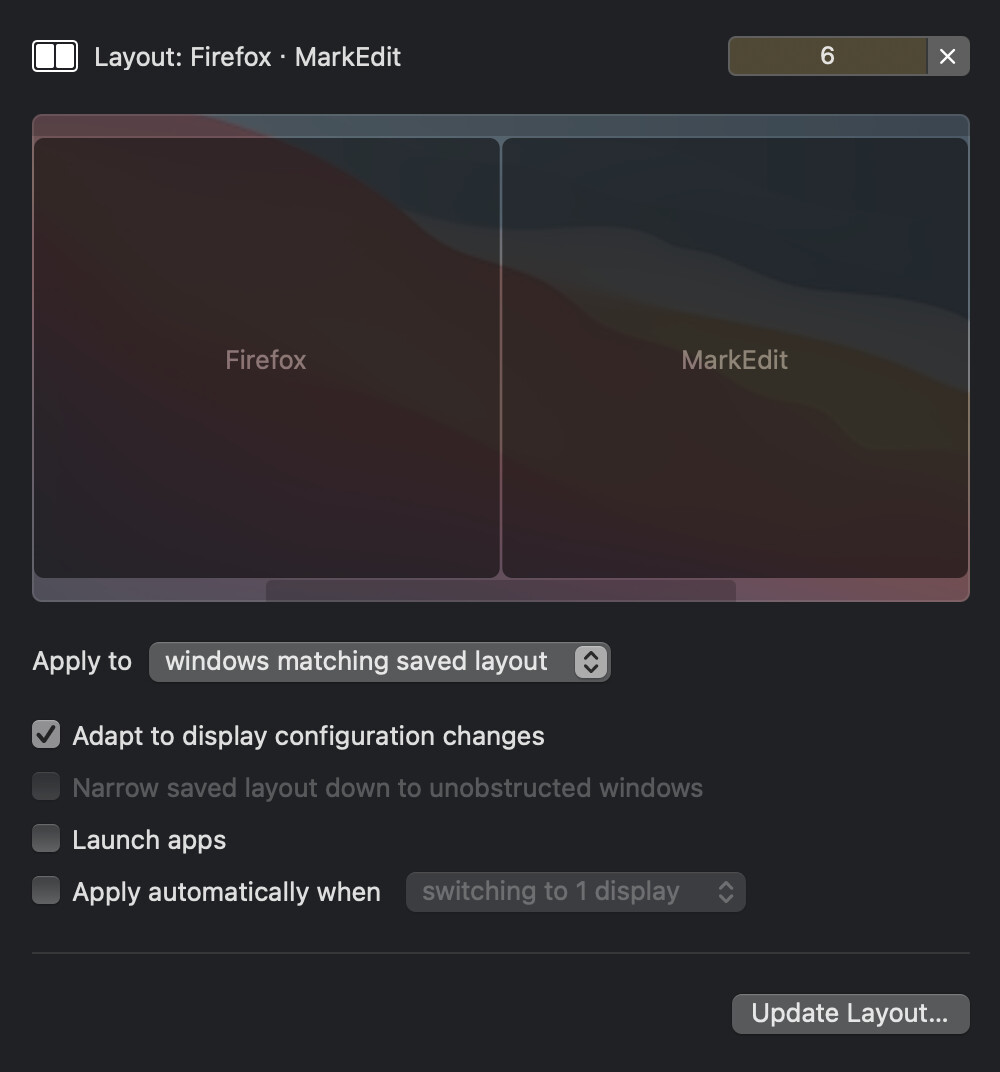Image resolution: width=1000 pixels, height=1072 pixels.
Task: Click 'Narrow saved layout down to unobstructed windows' text
Action: click(x=387, y=788)
